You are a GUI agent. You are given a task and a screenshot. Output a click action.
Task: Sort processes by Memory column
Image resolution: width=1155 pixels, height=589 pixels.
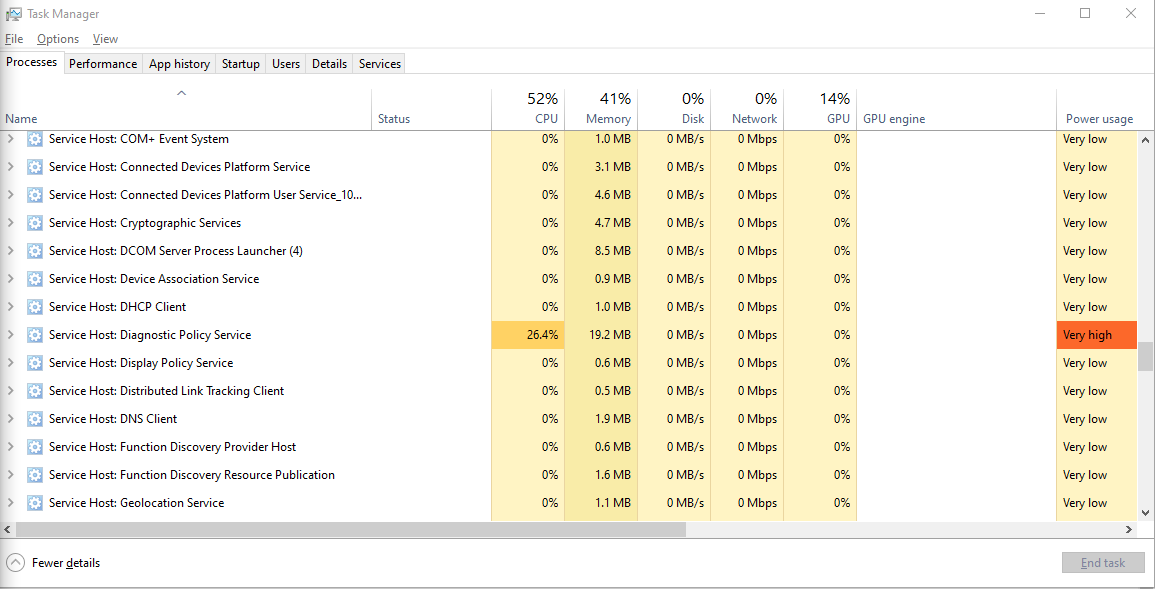point(601,109)
